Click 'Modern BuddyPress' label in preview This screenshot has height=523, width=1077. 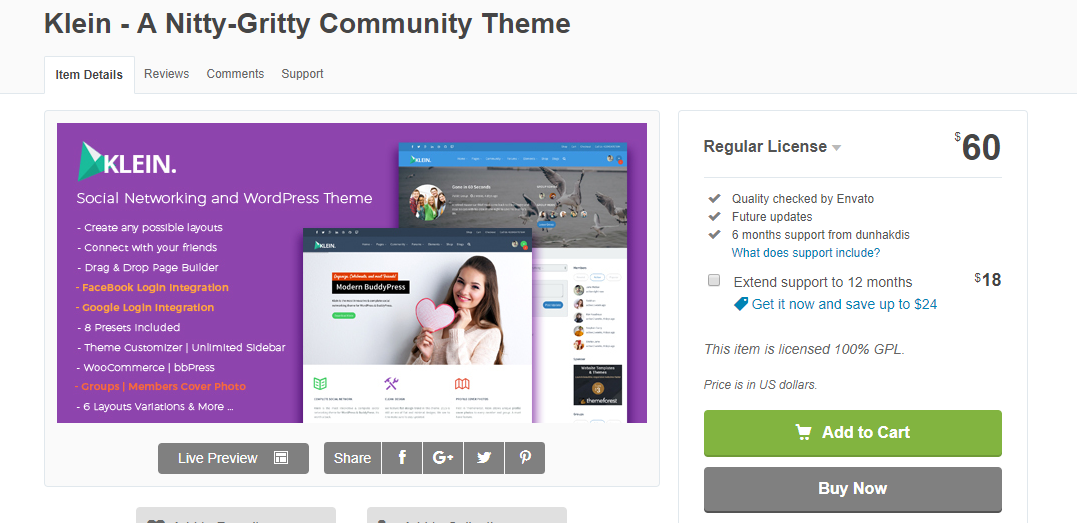pos(370,287)
